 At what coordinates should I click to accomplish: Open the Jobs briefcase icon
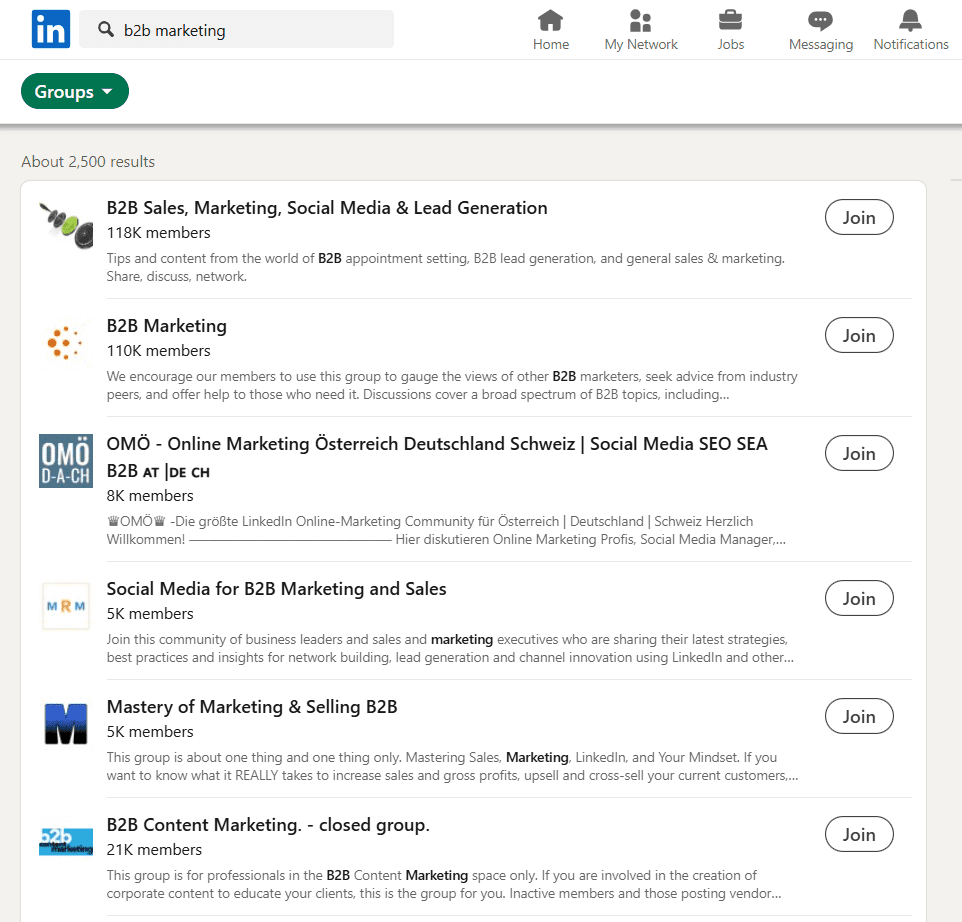730,21
